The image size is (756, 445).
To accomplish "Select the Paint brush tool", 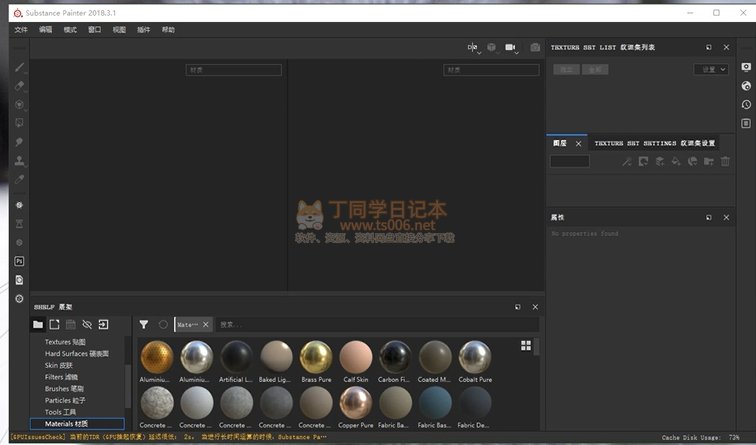I will tap(19, 68).
